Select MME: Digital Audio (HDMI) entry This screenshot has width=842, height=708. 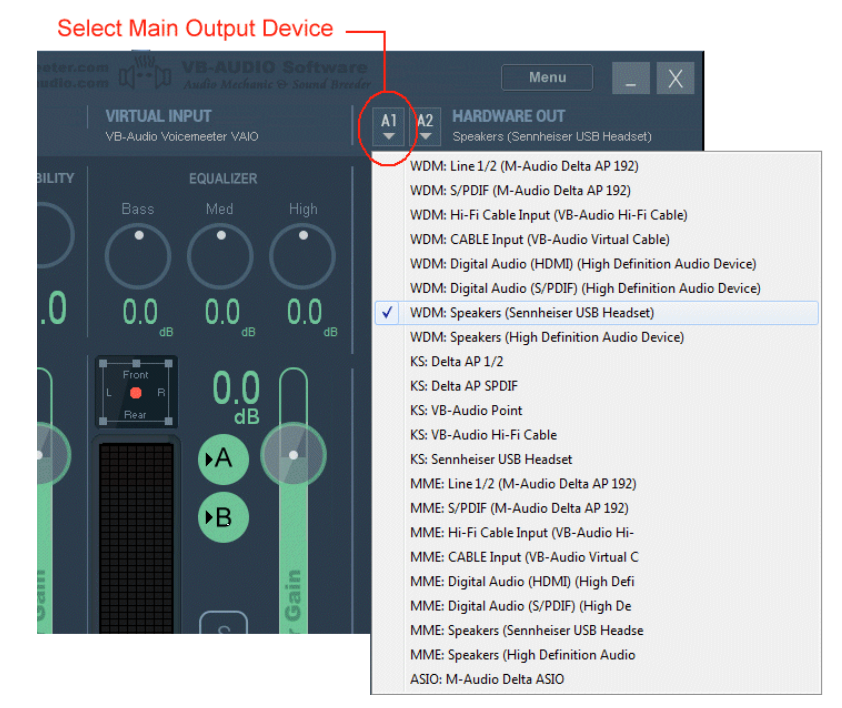click(596, 581)
